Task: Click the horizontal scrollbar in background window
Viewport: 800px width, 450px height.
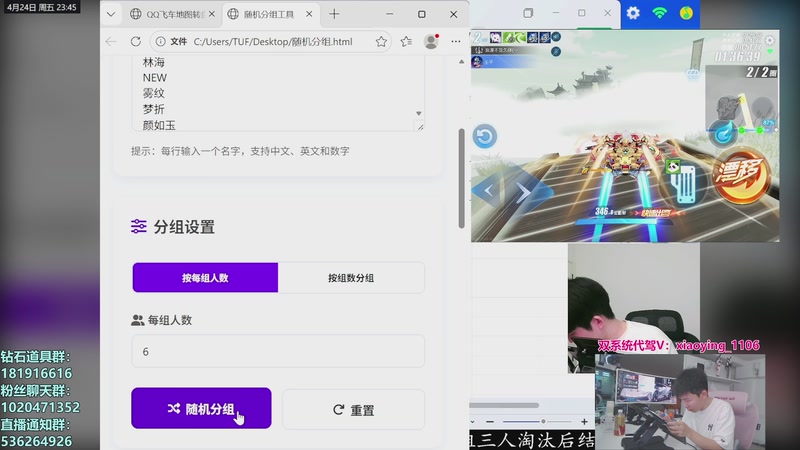Action: pyautogui.click(x=504, y=406)
